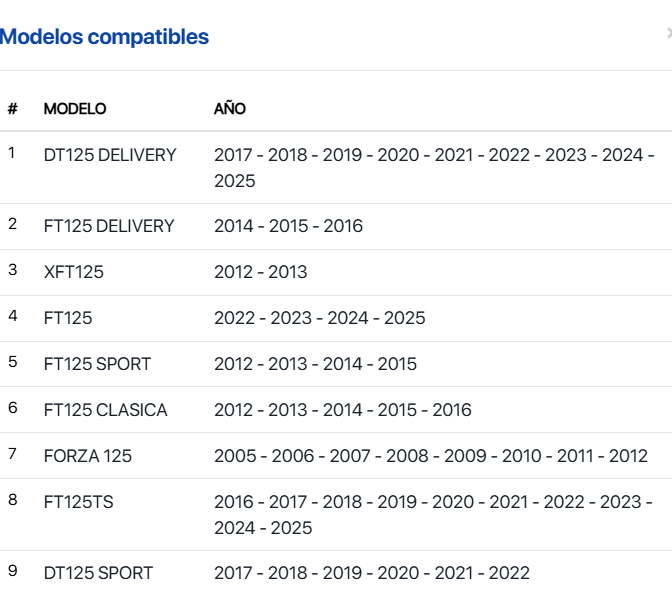The height and width of the screenshot is (607, 672).
Task: Click the FORZA 125 model name
Action: 88,456
